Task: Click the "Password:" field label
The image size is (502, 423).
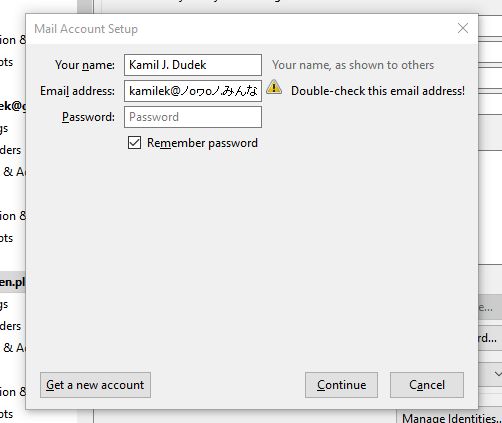Action: (x=88, y=117)
